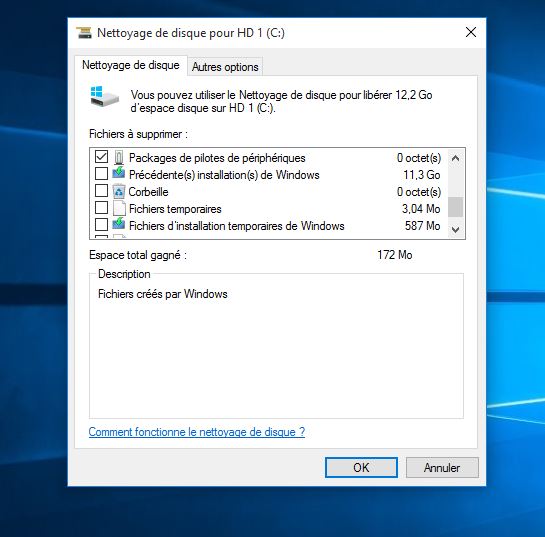The image size is (545, 537).
Task: Select the Nettoyage de disque tab
Action: point(131,65)
